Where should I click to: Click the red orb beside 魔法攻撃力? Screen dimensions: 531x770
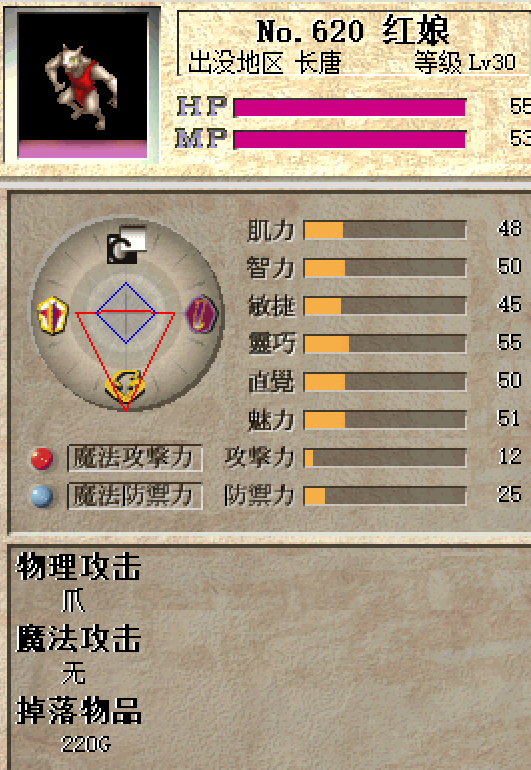click(x=42, y=458)
